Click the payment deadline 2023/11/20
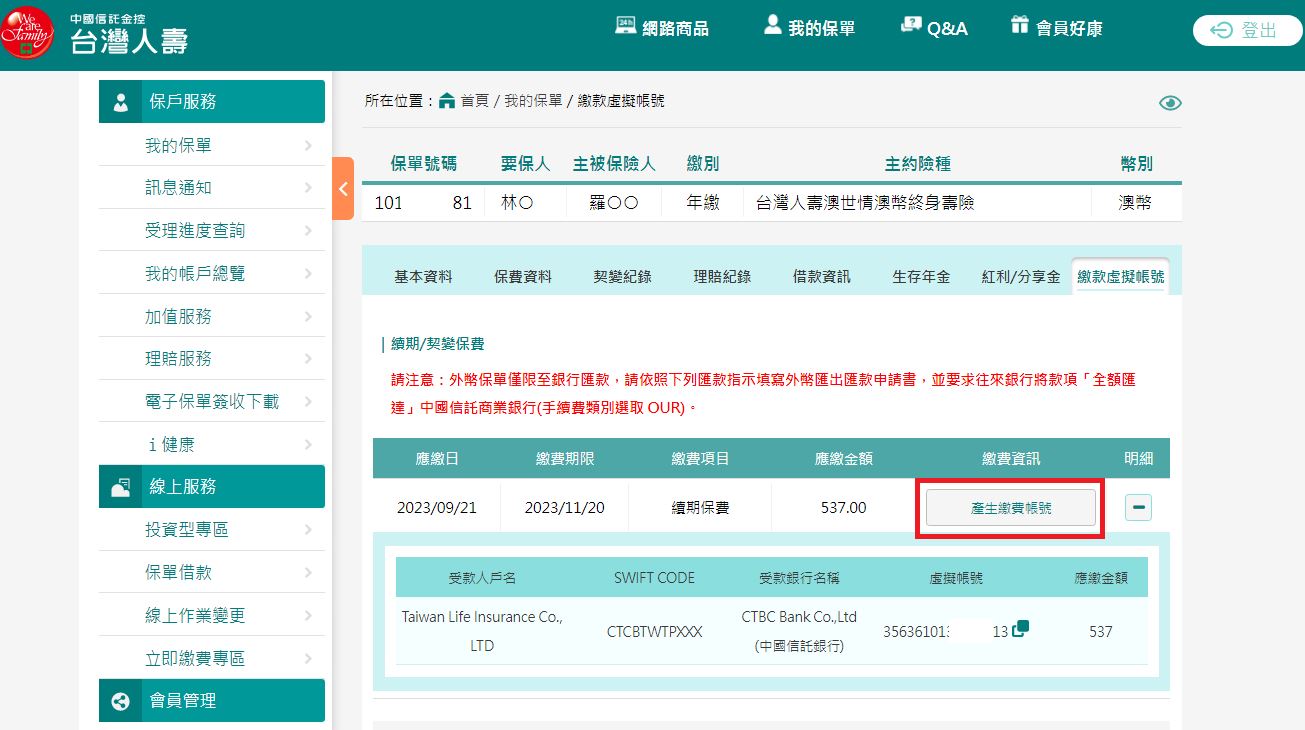 coord(565,508)
